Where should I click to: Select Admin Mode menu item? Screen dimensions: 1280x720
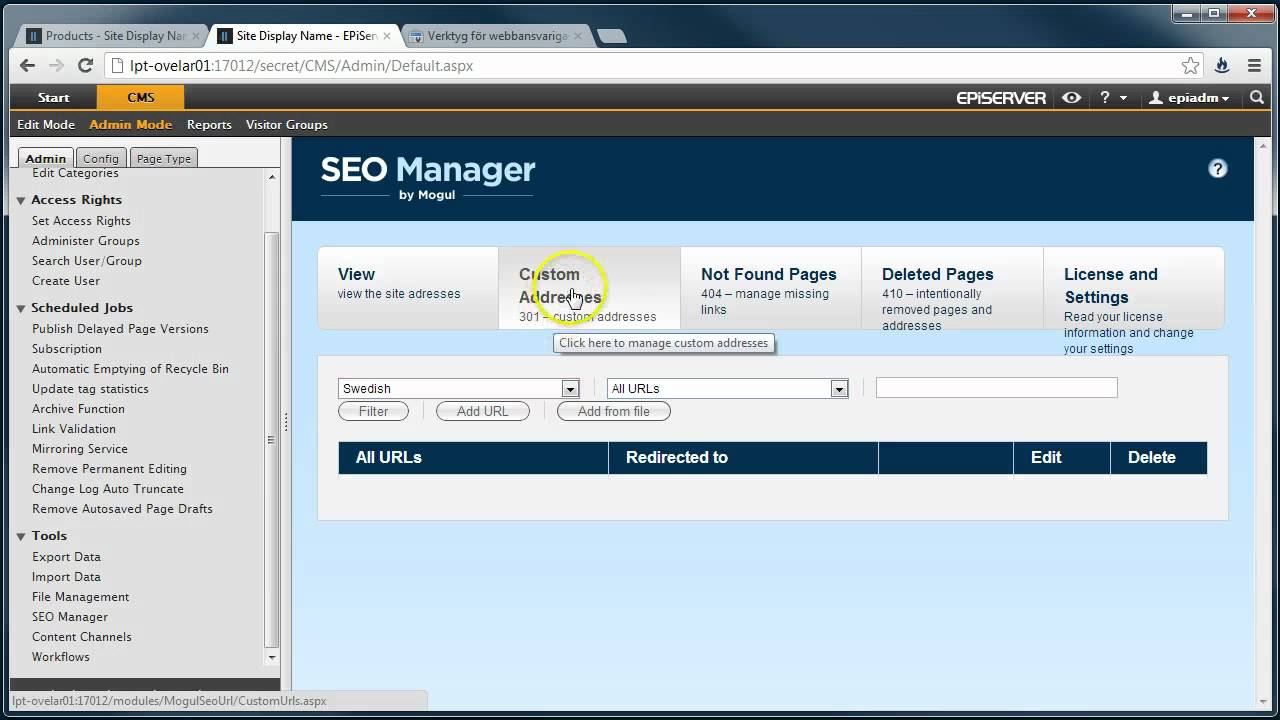130,125
